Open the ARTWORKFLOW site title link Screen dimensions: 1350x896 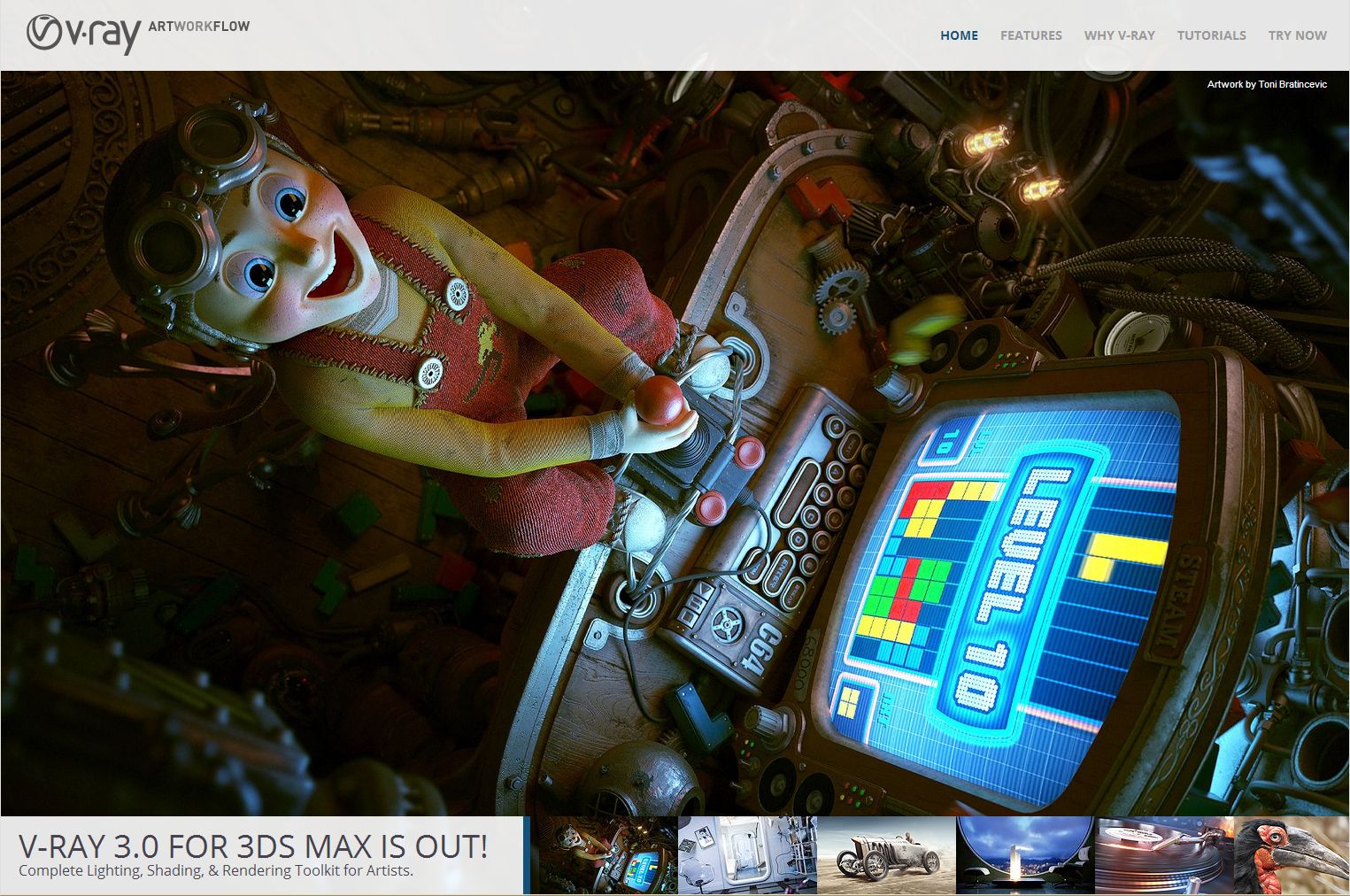click(x=199, y=27)
